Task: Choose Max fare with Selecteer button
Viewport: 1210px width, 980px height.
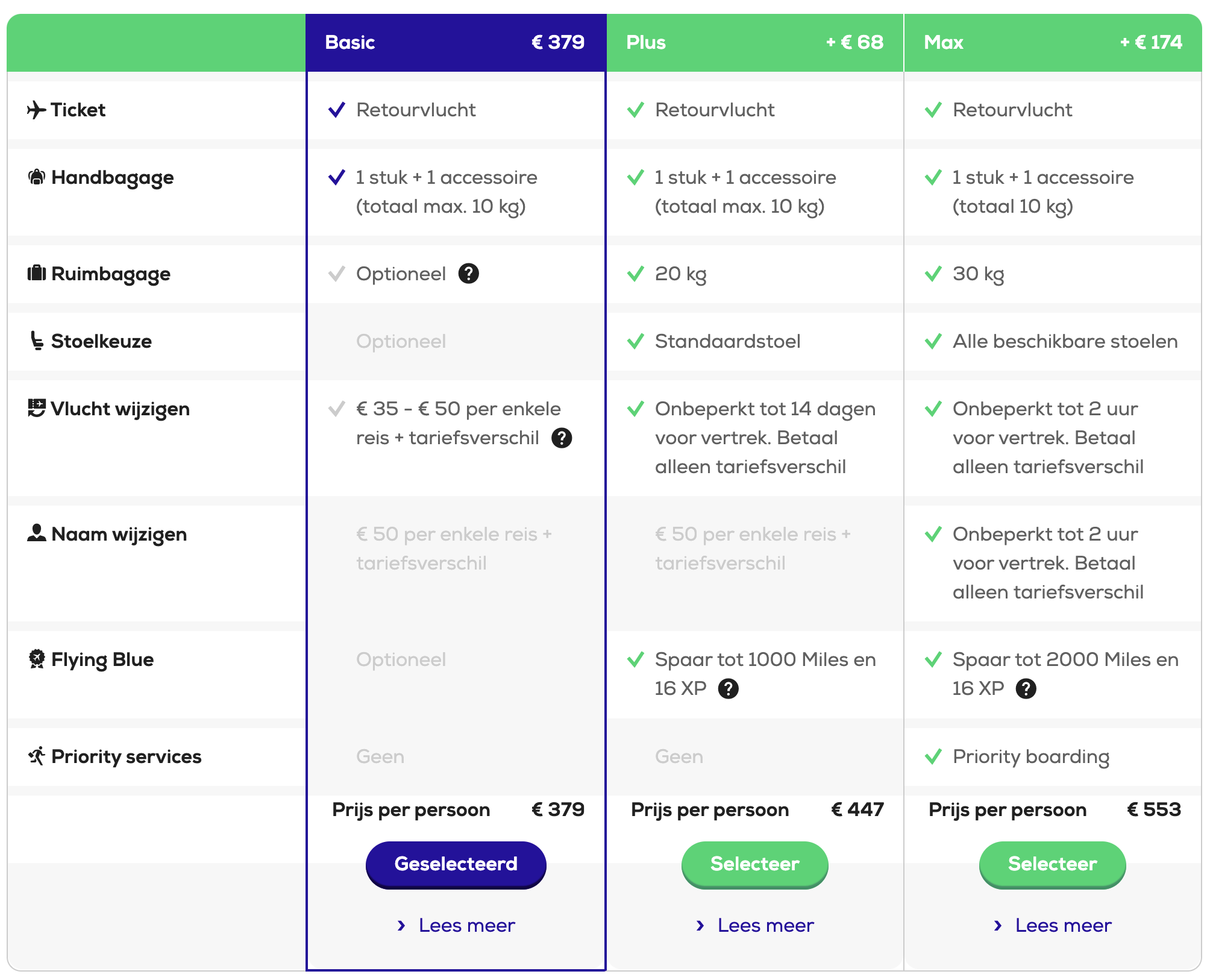Action: (1052, 864)
